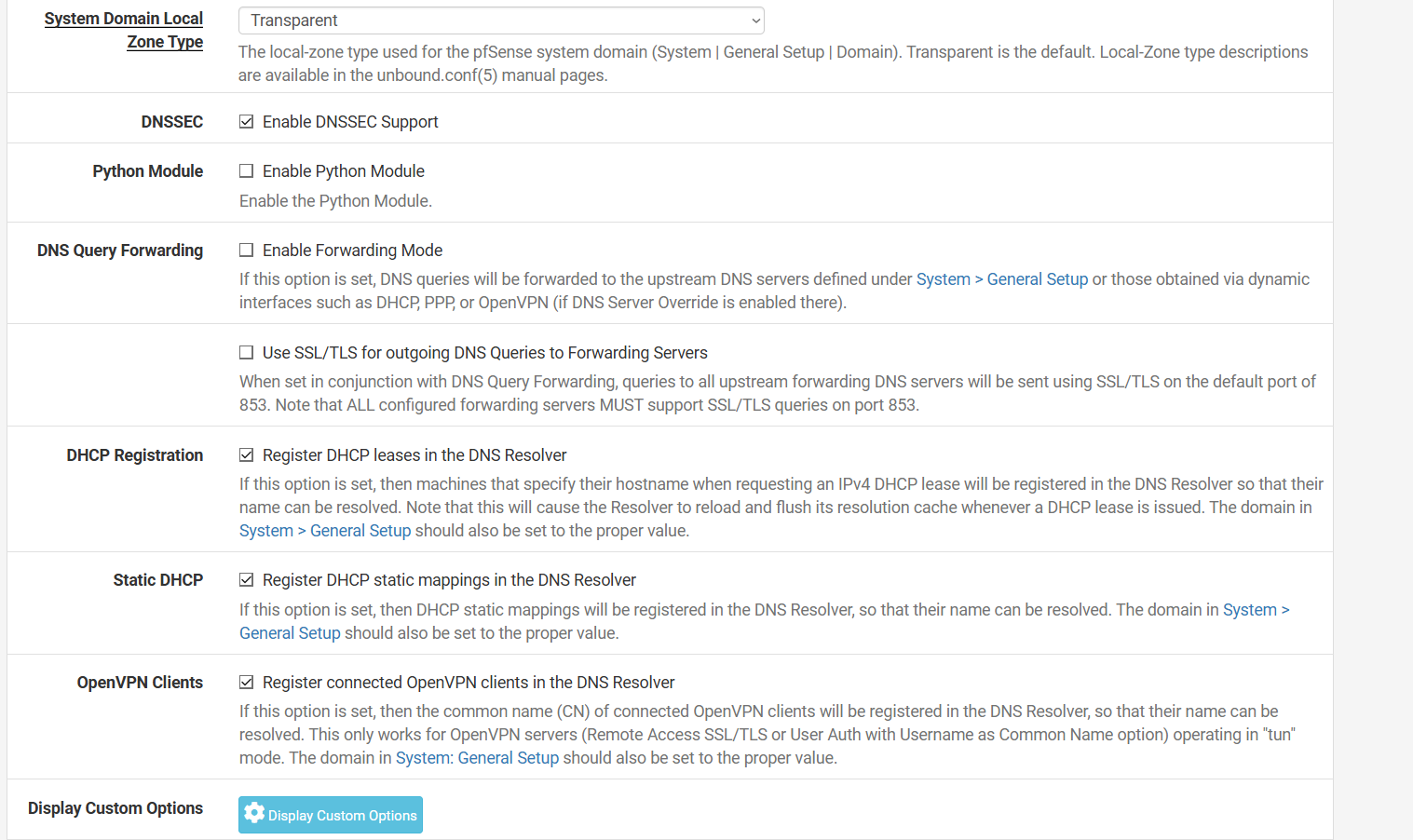
Task: Open System > General Setup link under DNS Query Forwarding
Action: [1002, 279]
